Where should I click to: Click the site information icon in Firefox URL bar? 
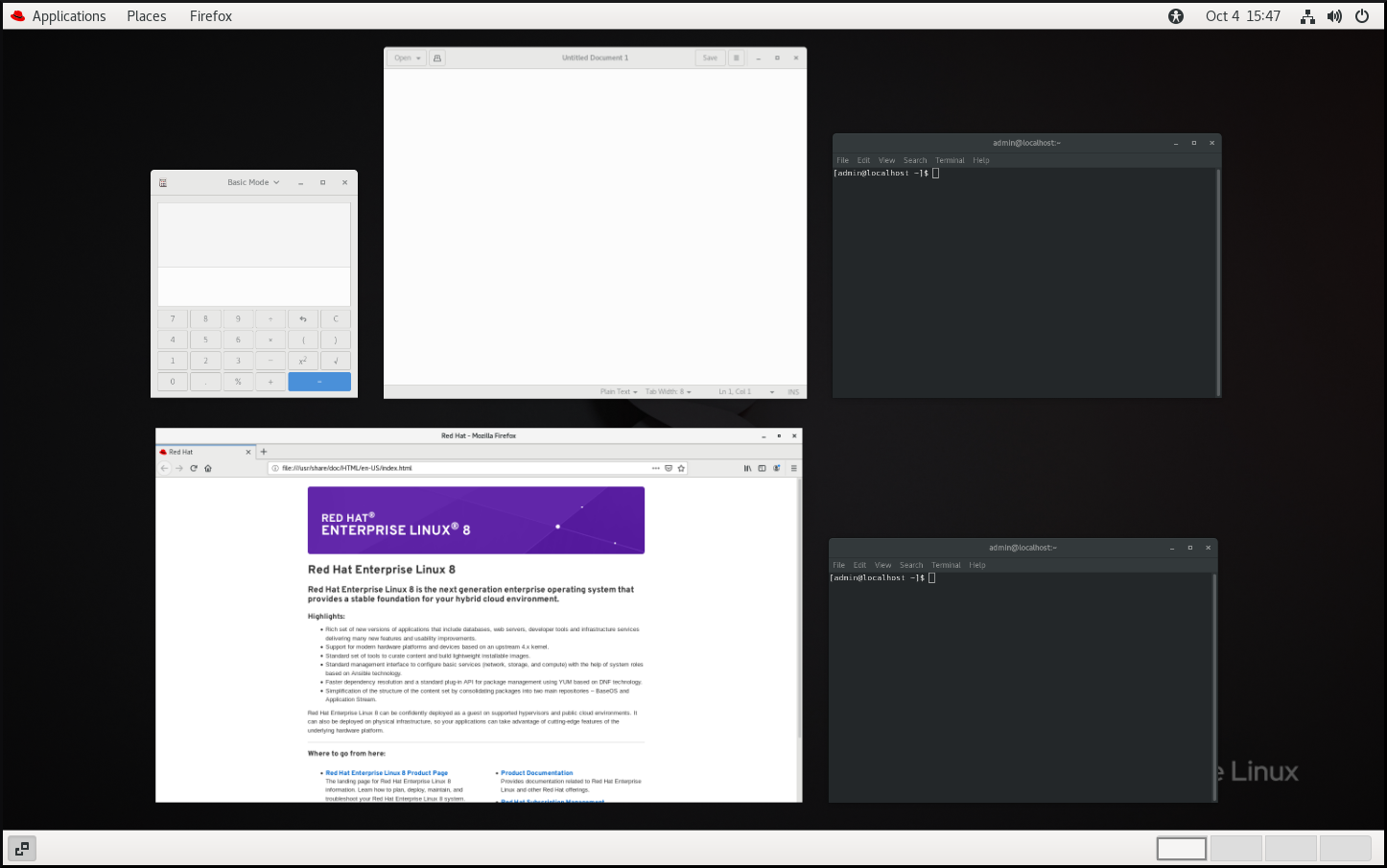coord(275,469)
